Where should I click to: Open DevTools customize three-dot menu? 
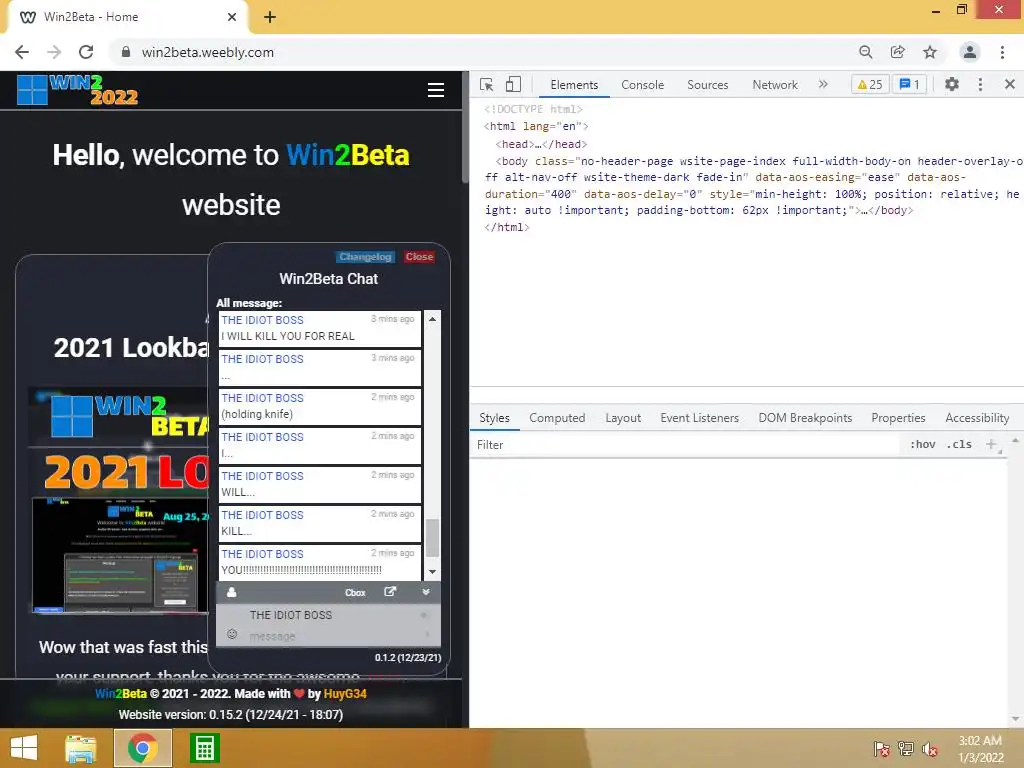tap(980, 84)
